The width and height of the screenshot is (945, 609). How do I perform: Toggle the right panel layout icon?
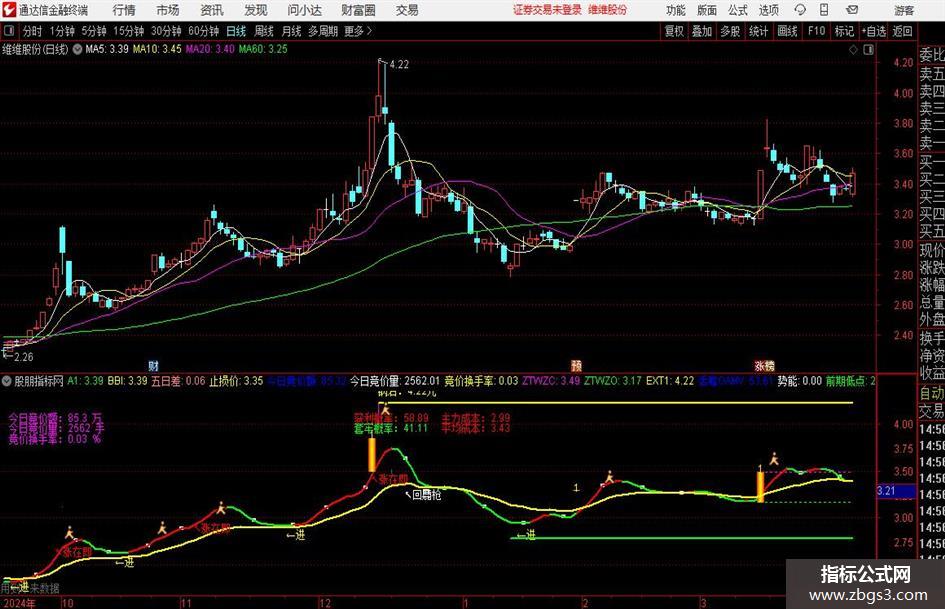click(x=868, y=50)
